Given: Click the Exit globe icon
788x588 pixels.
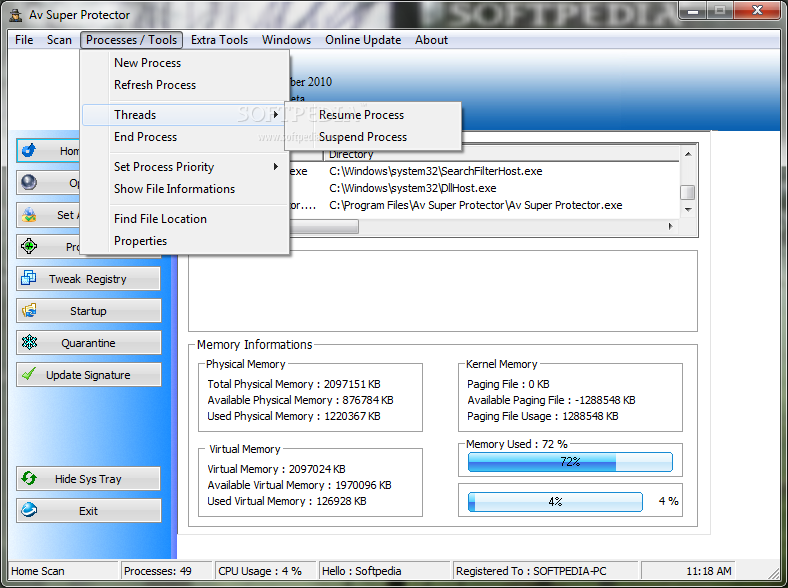Looking at the screenshot, I should (x=29, y=510).
